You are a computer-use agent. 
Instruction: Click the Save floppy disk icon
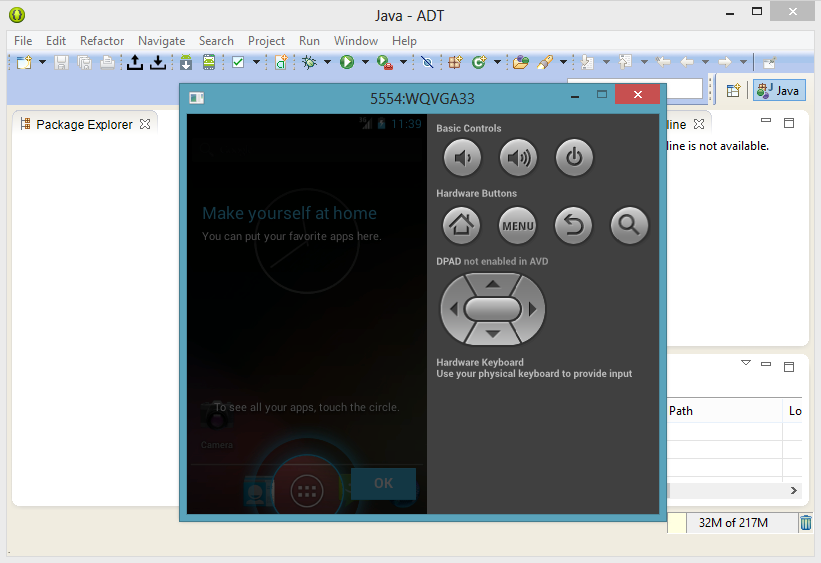pos(61,62)
